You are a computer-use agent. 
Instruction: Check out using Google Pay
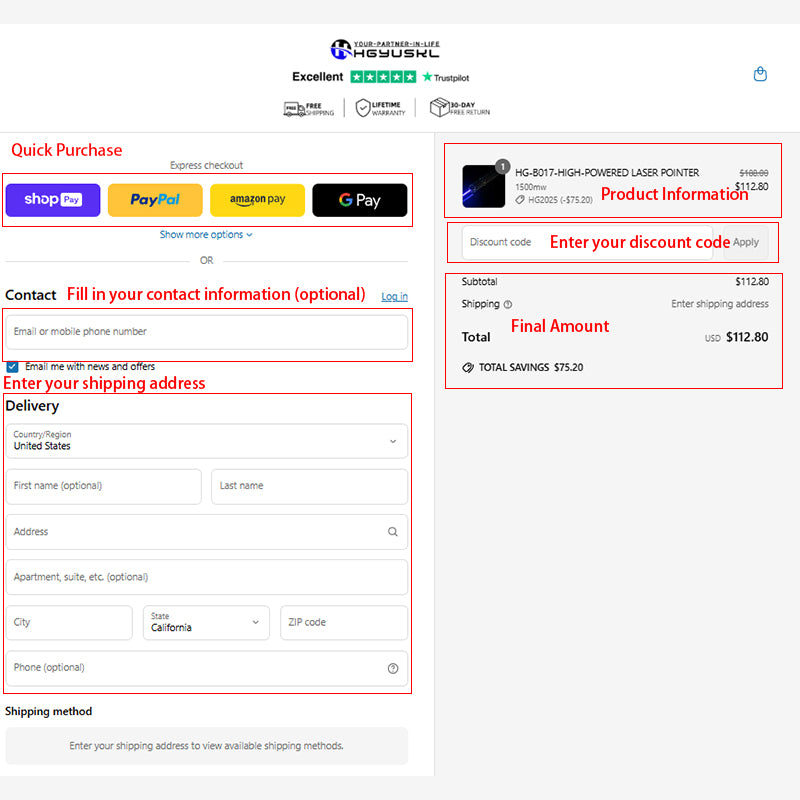point(359,200)
